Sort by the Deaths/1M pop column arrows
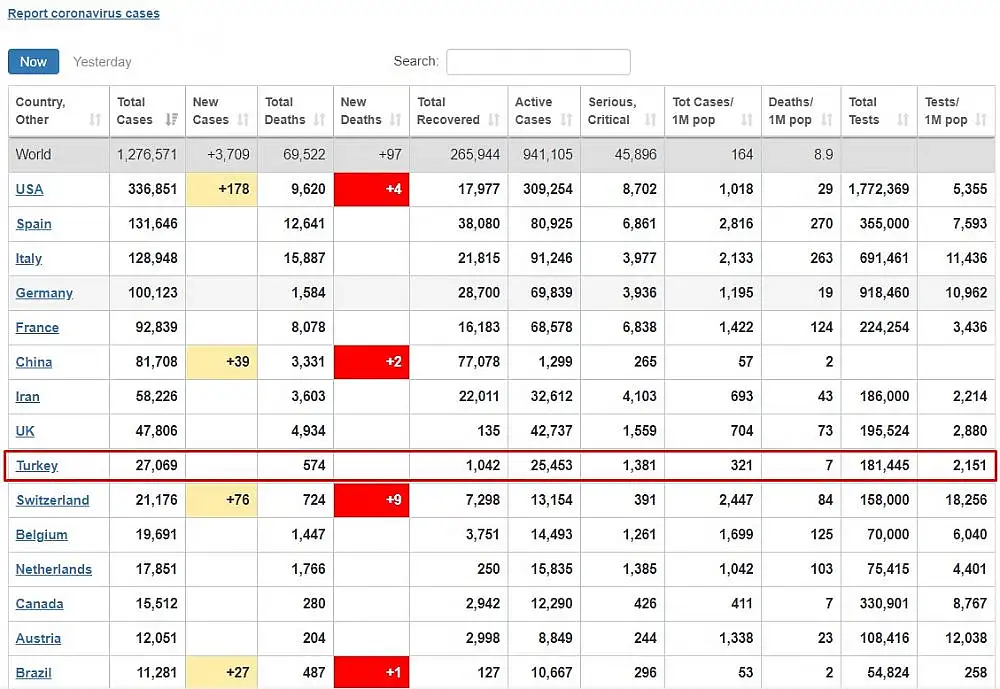 [827, 119]
